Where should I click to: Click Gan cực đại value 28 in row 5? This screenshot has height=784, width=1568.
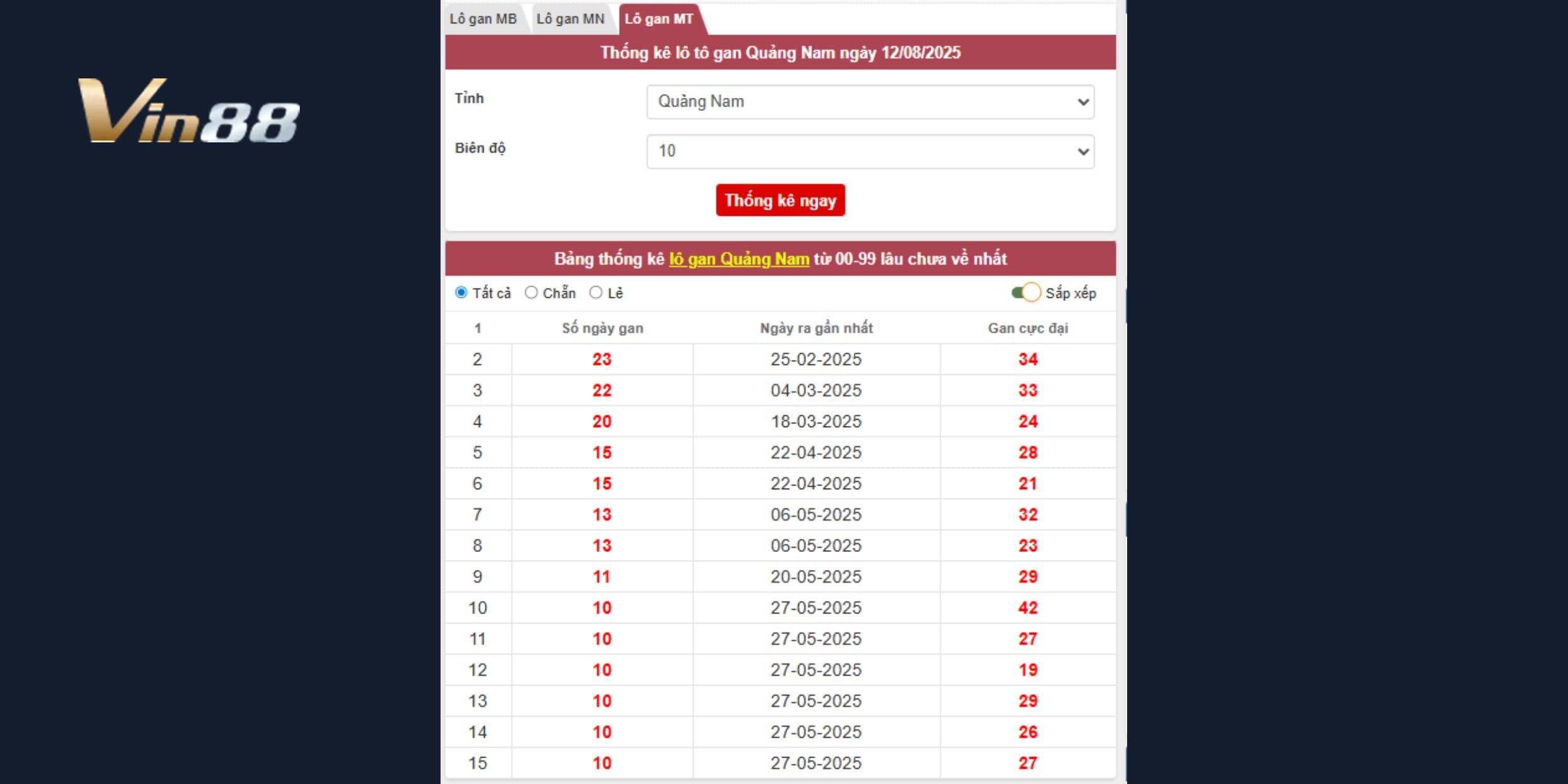[x=1028, y=452]
